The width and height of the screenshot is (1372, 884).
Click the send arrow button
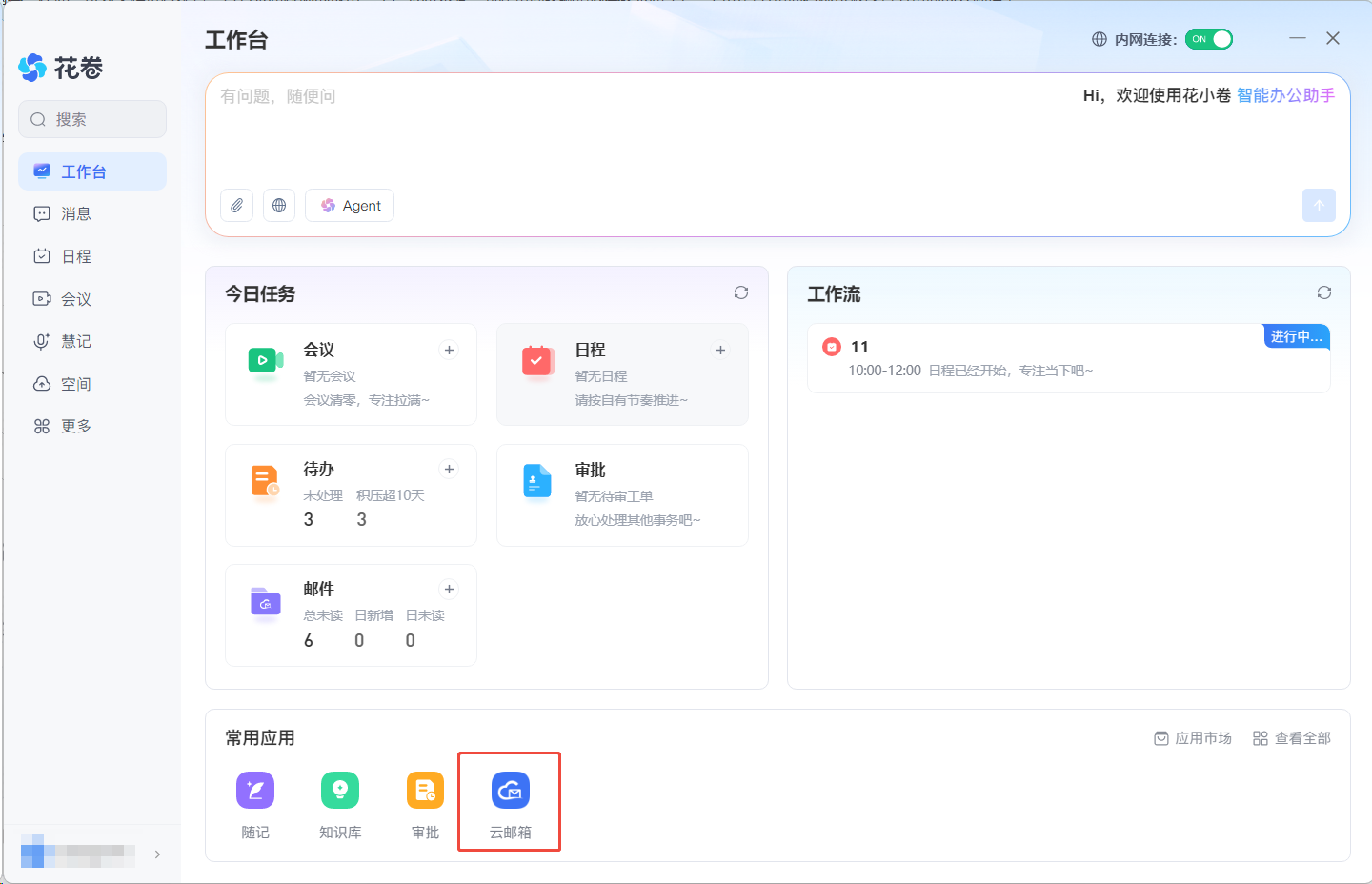(x=1319, y=206)
